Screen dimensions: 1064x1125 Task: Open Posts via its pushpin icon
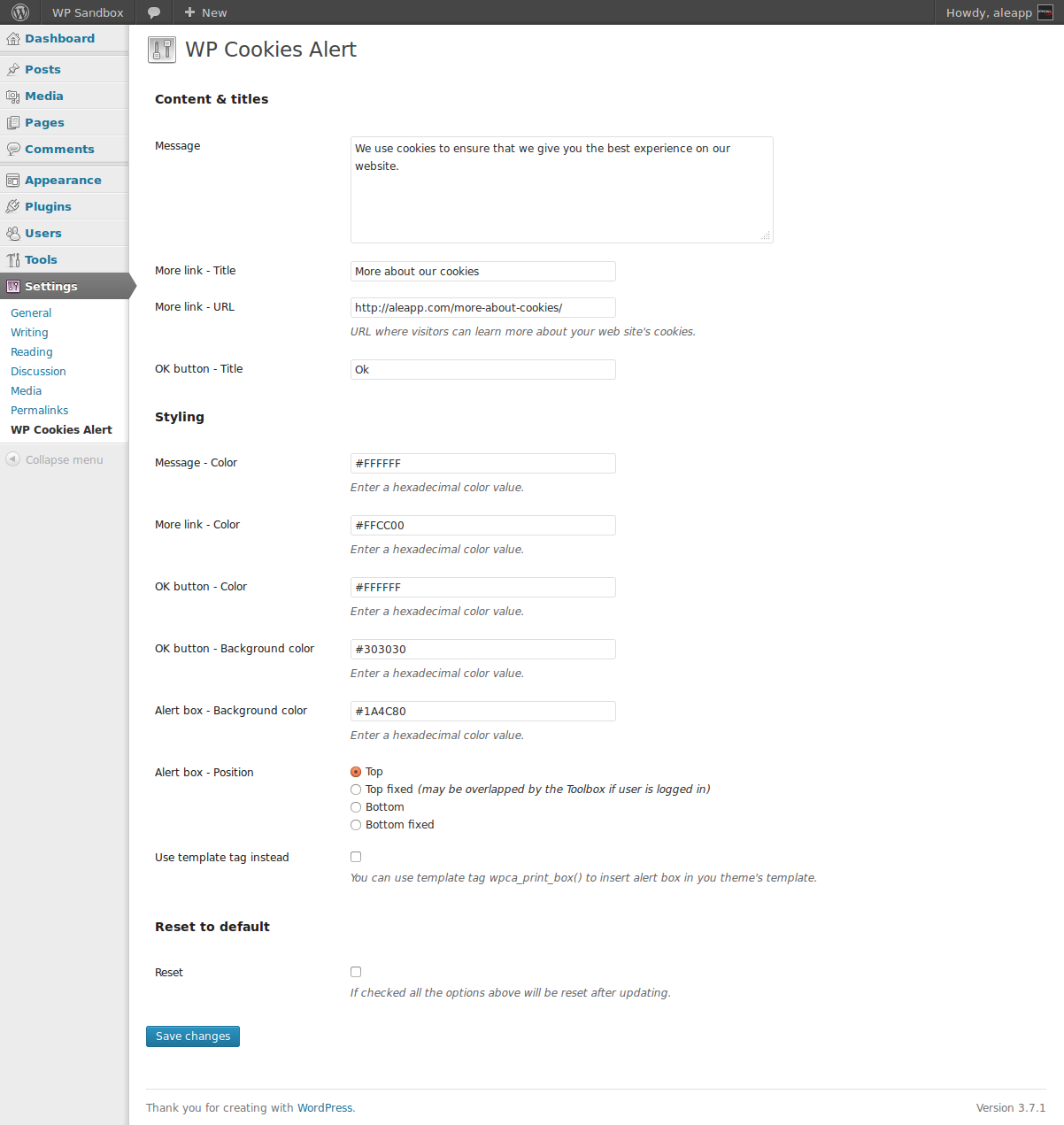13,70
